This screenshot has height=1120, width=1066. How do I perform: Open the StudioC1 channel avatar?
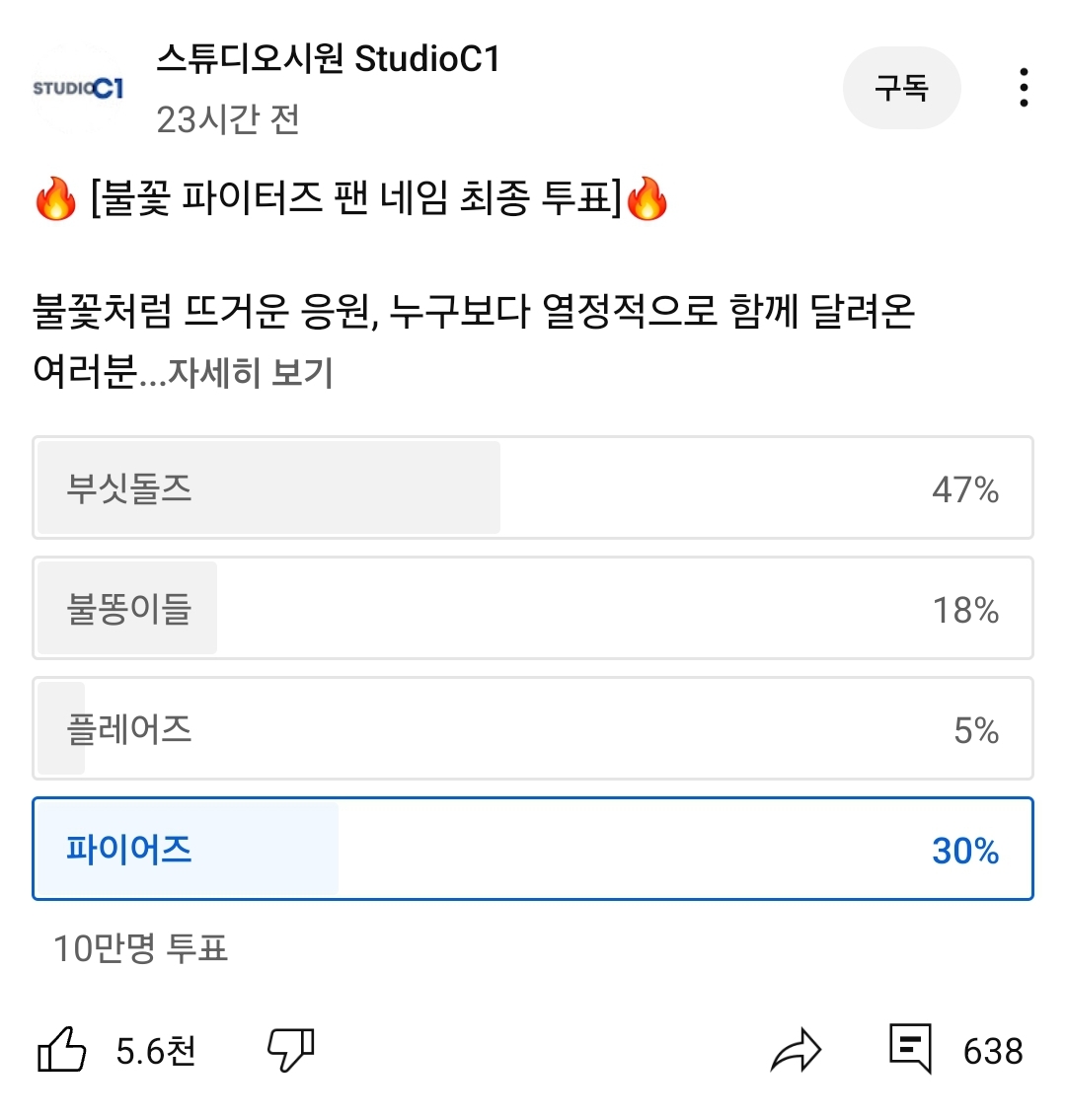(x=78, y=88)
